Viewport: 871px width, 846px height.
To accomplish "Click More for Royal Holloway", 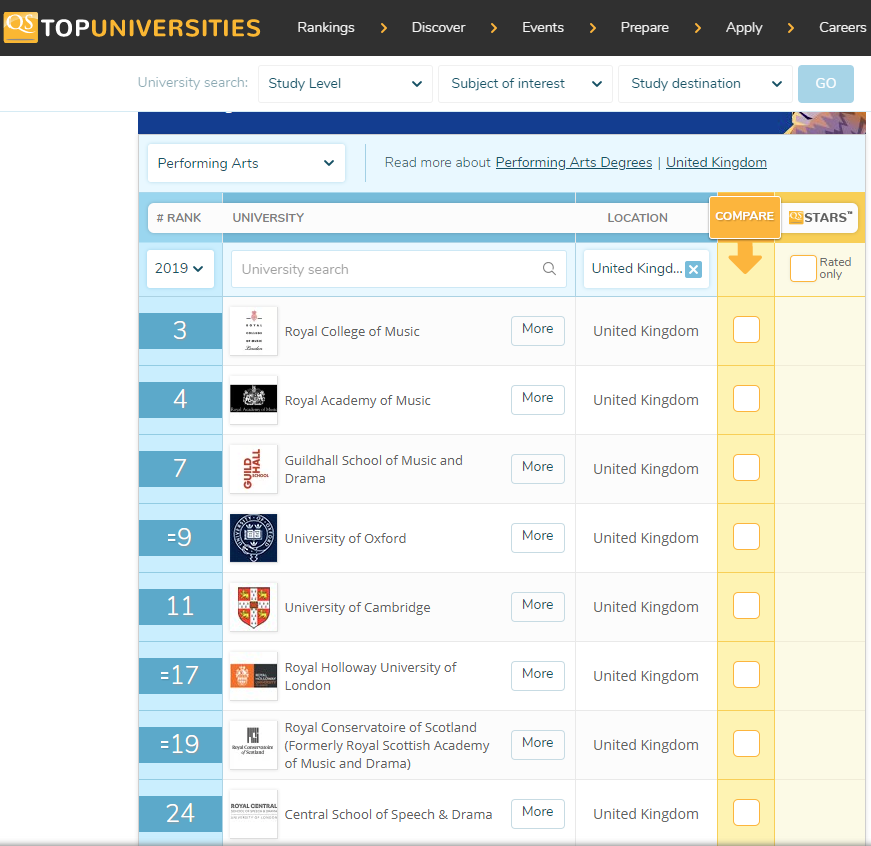I will pyautogui.click(x=538, y=675).
